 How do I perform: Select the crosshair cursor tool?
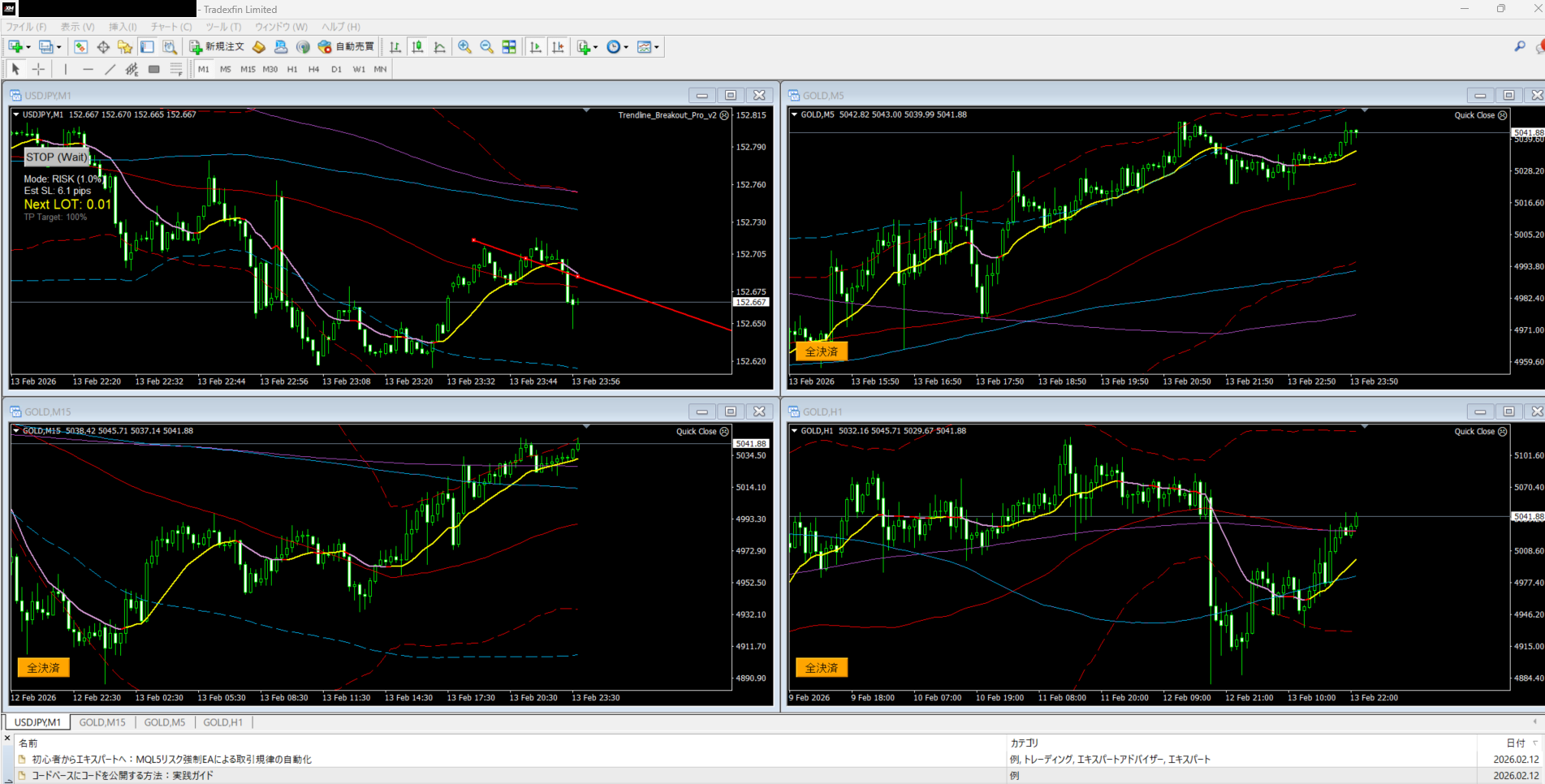[x=38, y=70]
